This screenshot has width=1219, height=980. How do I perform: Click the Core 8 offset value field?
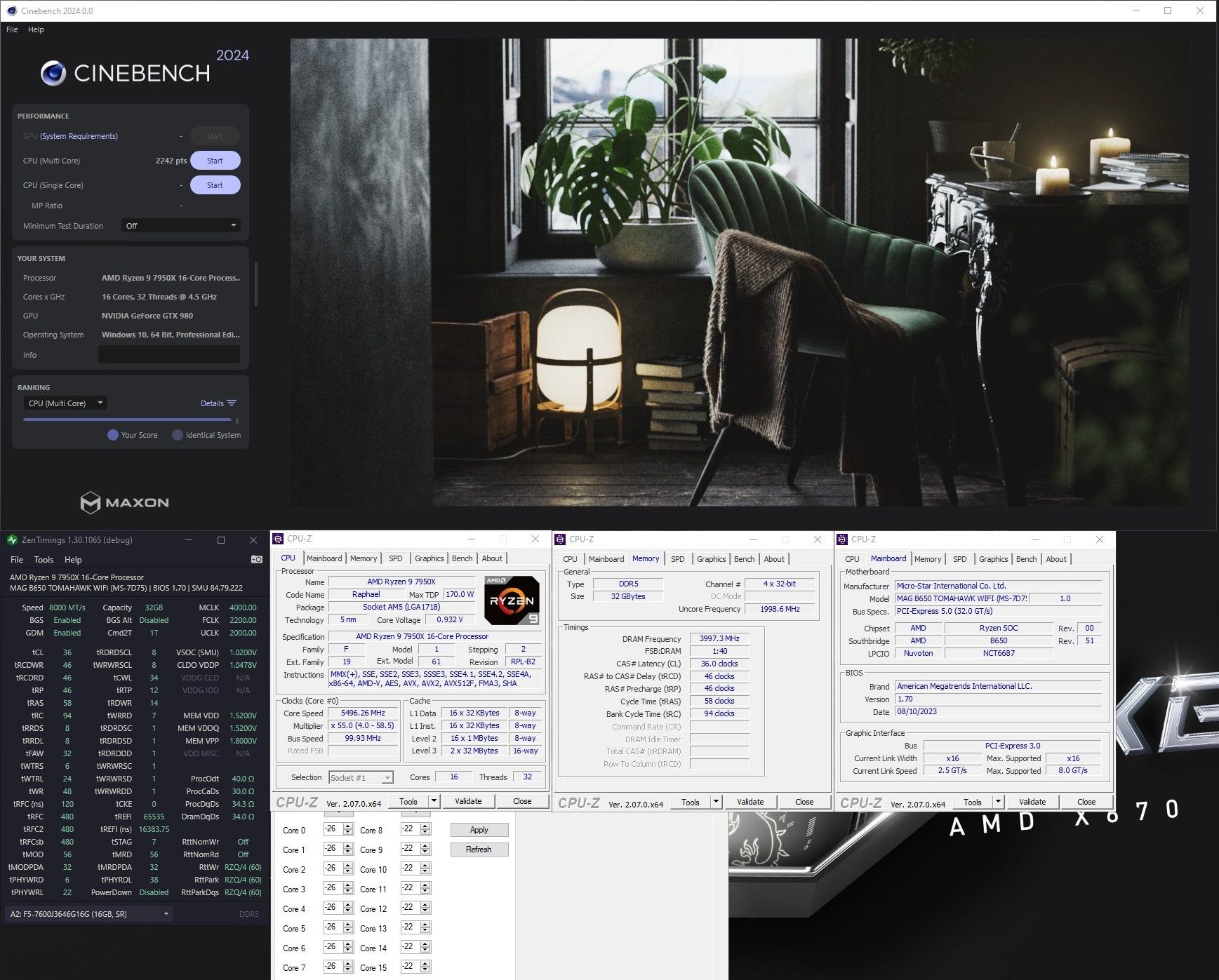(x=411, y=830)
